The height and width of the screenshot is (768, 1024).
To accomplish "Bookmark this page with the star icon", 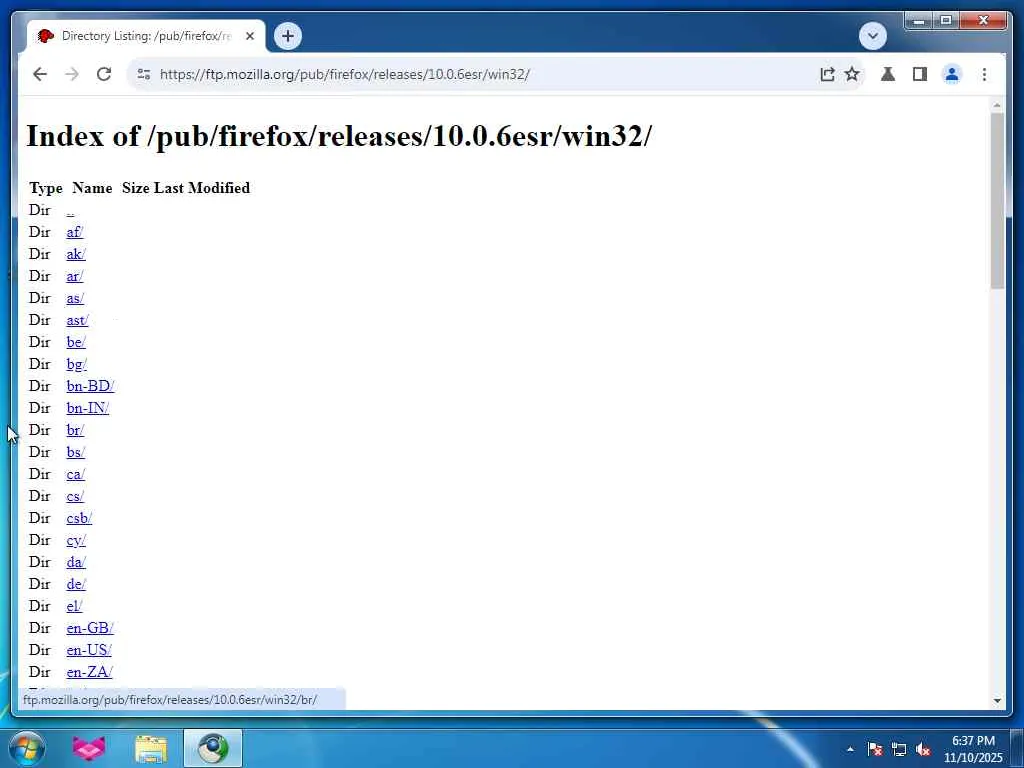I will coord(852,74).
